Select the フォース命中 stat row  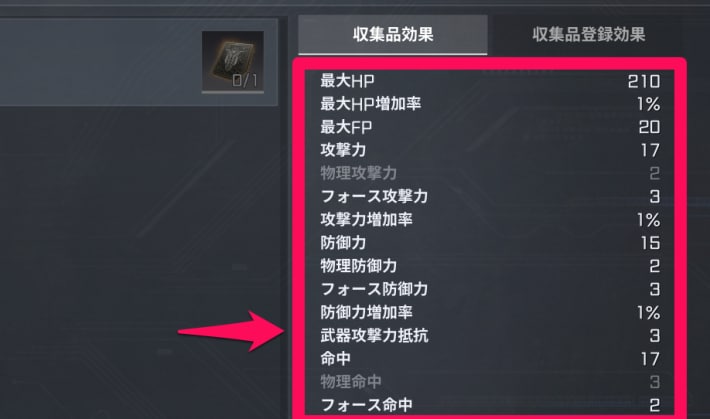(x=489, y=405)
